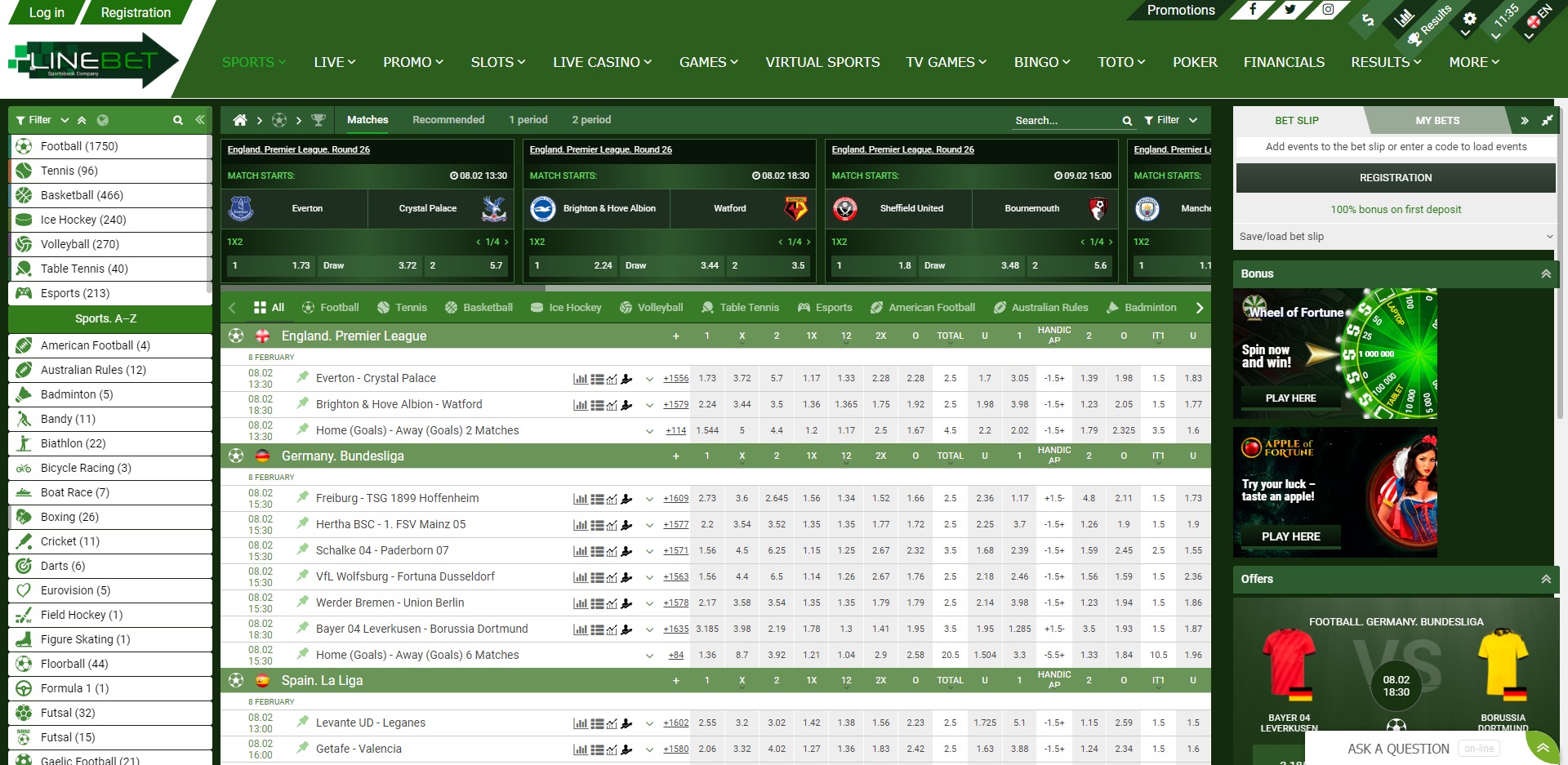Open the BET SLIP tab
This screenshot has width=1568, height=765.
click(x=1297, y=121)
